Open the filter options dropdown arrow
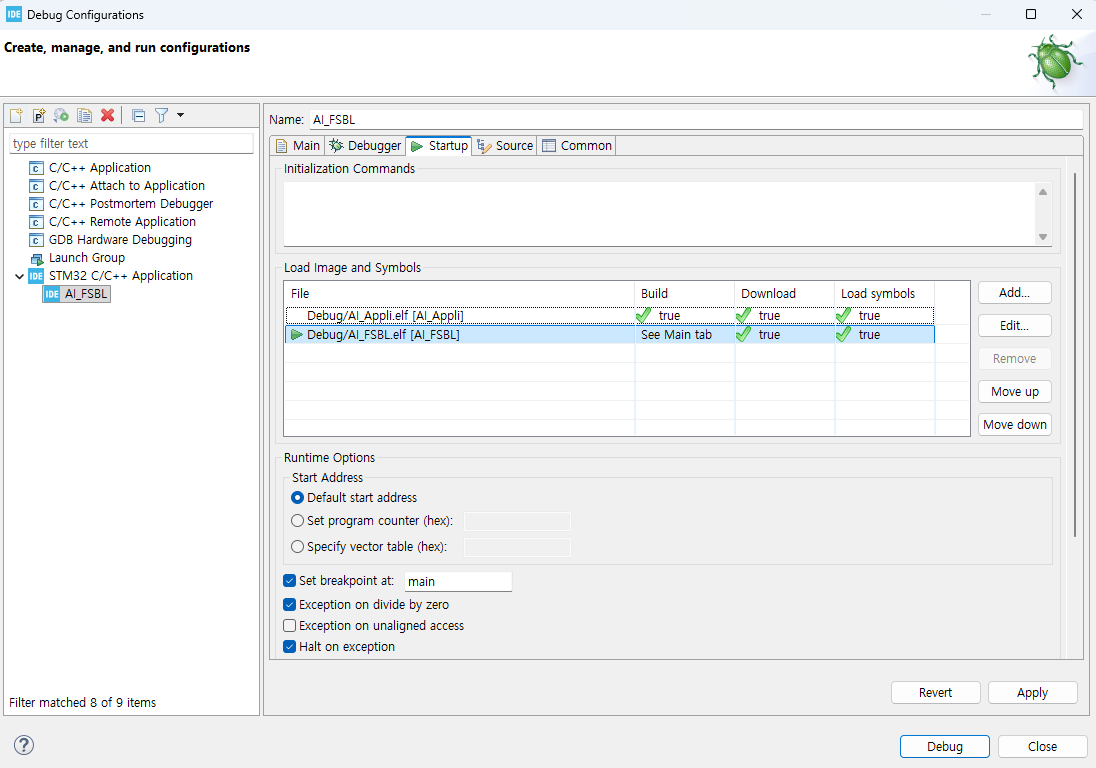Screen dimensions: 1096x768 [181, 115]
